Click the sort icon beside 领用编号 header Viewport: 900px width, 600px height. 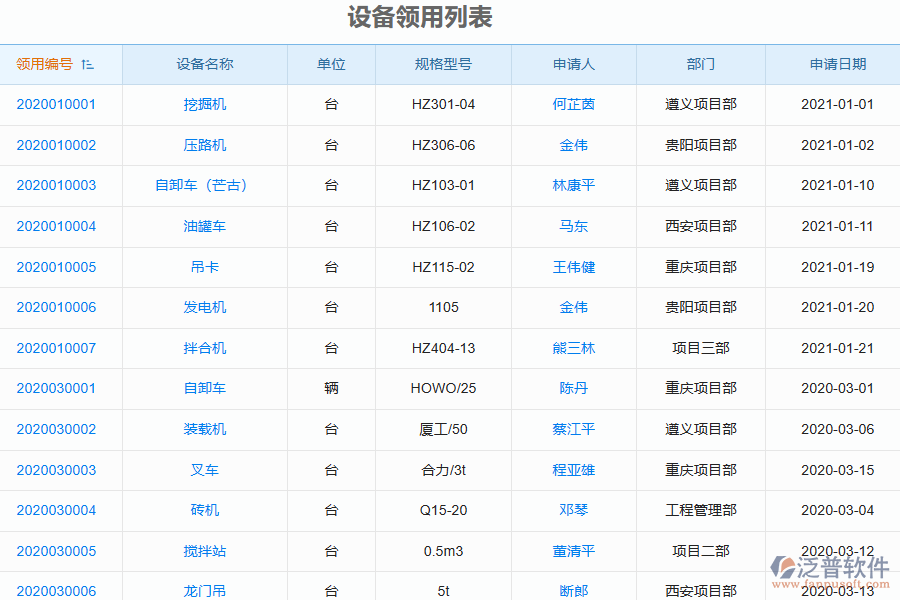(87, 63)
